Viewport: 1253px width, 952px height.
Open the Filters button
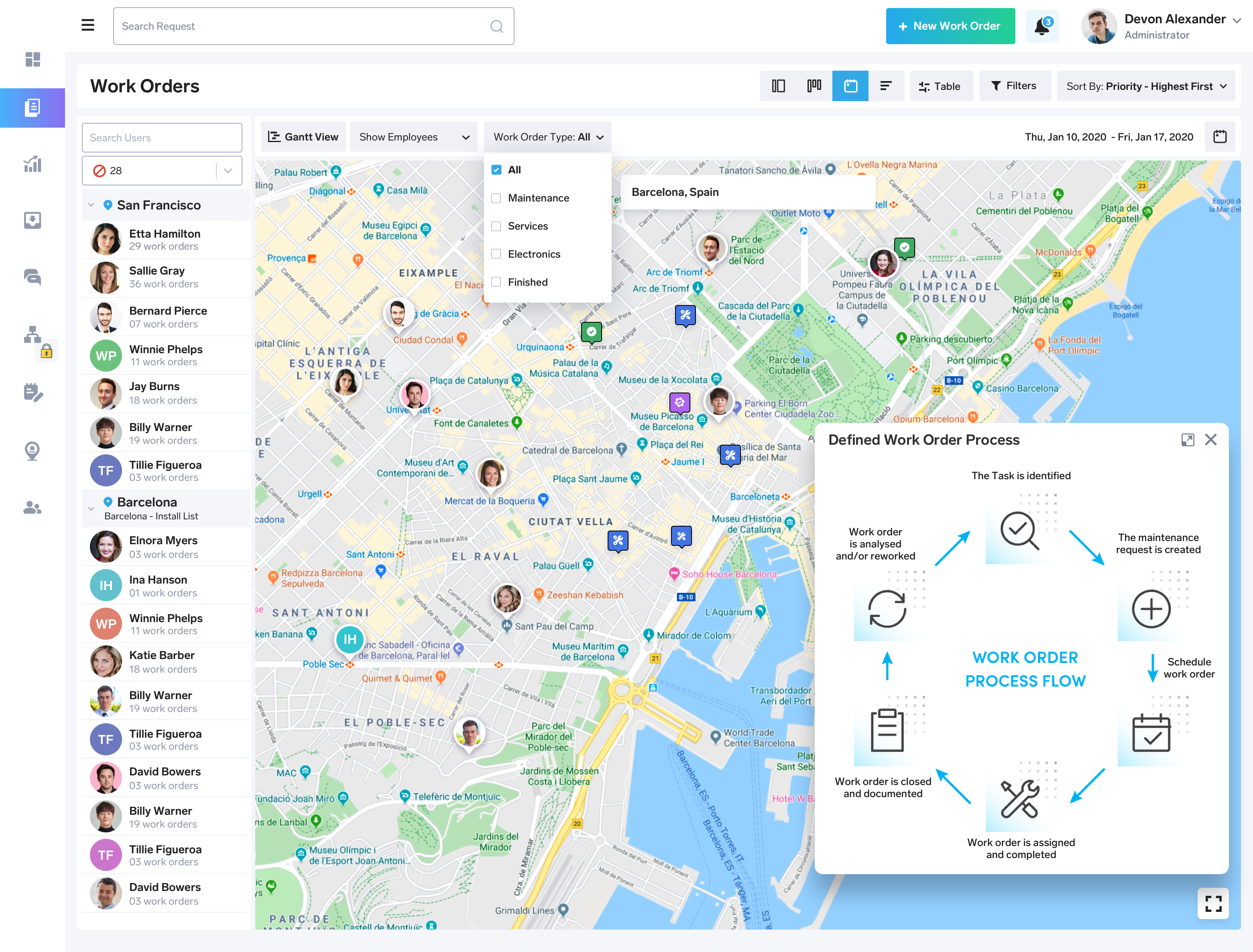(x=1014, y=86)
